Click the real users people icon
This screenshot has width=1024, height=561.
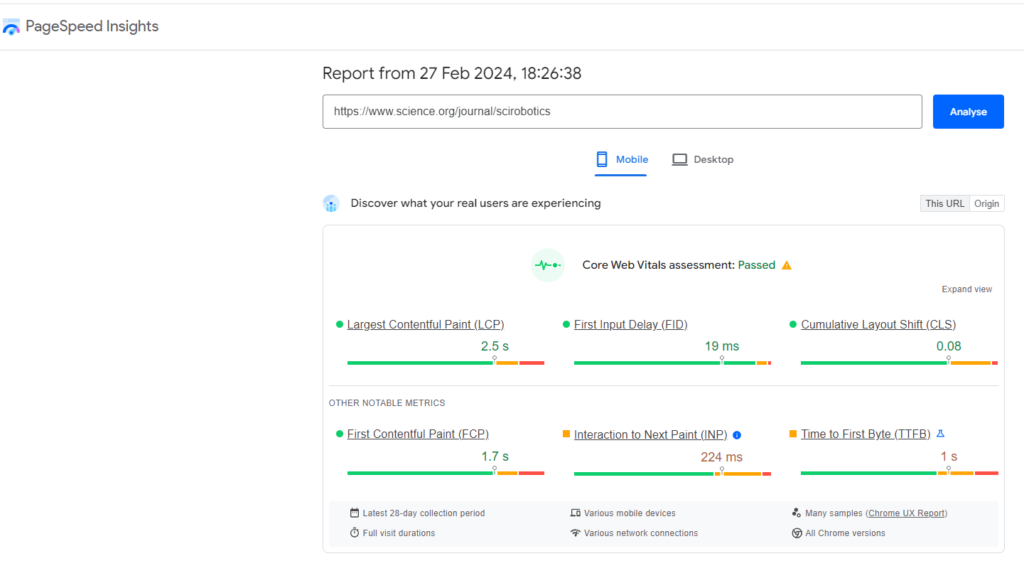pyautogui.click(x=331, y=204)
